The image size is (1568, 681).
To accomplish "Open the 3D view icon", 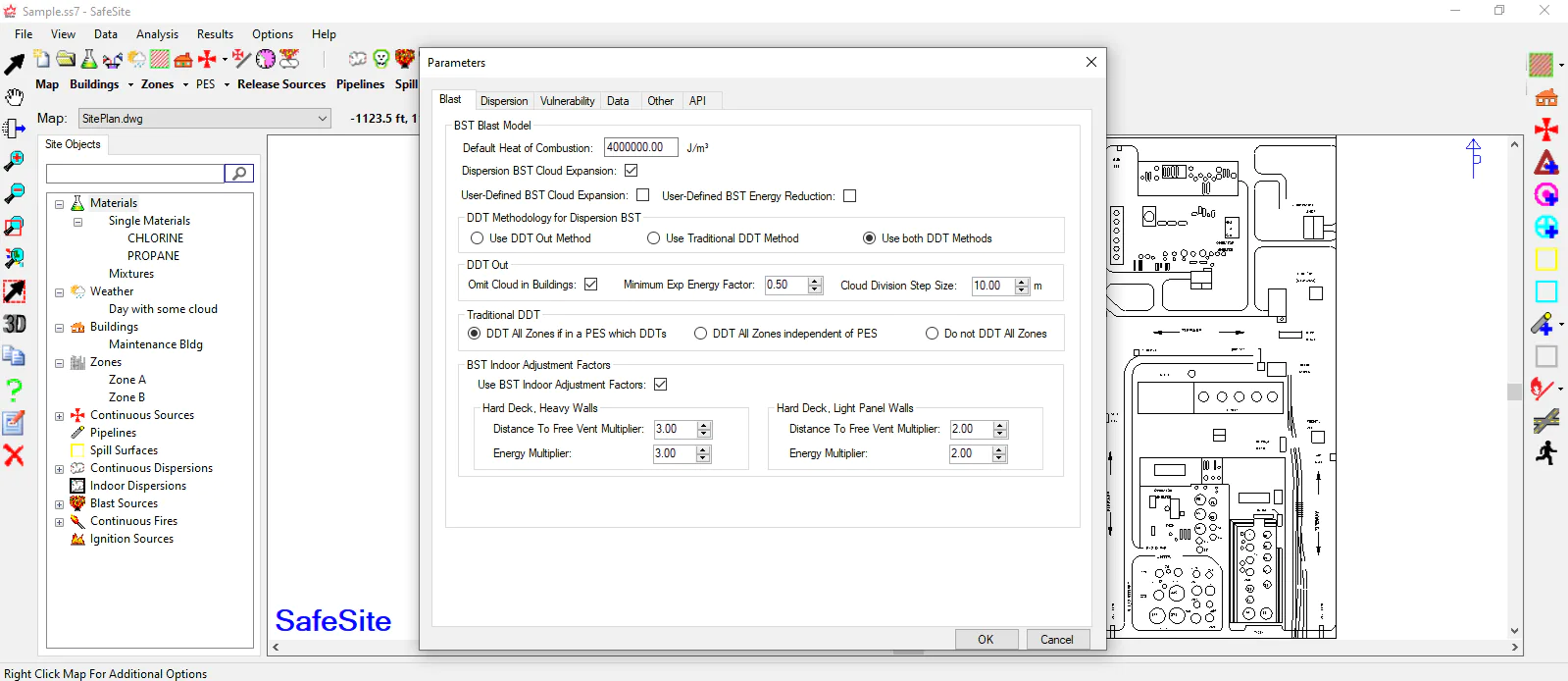I will pyautogui.click(x=14, y=324).
